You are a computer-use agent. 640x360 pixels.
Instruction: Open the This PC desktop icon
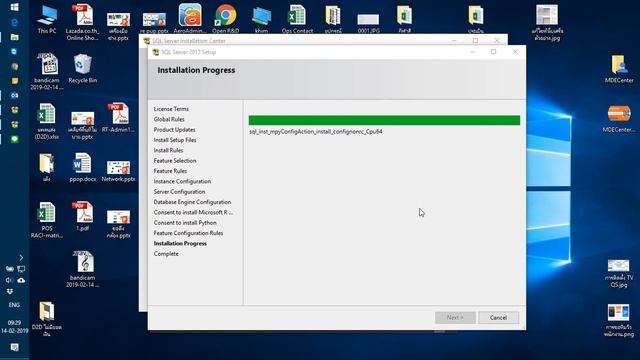pos(47,19)
